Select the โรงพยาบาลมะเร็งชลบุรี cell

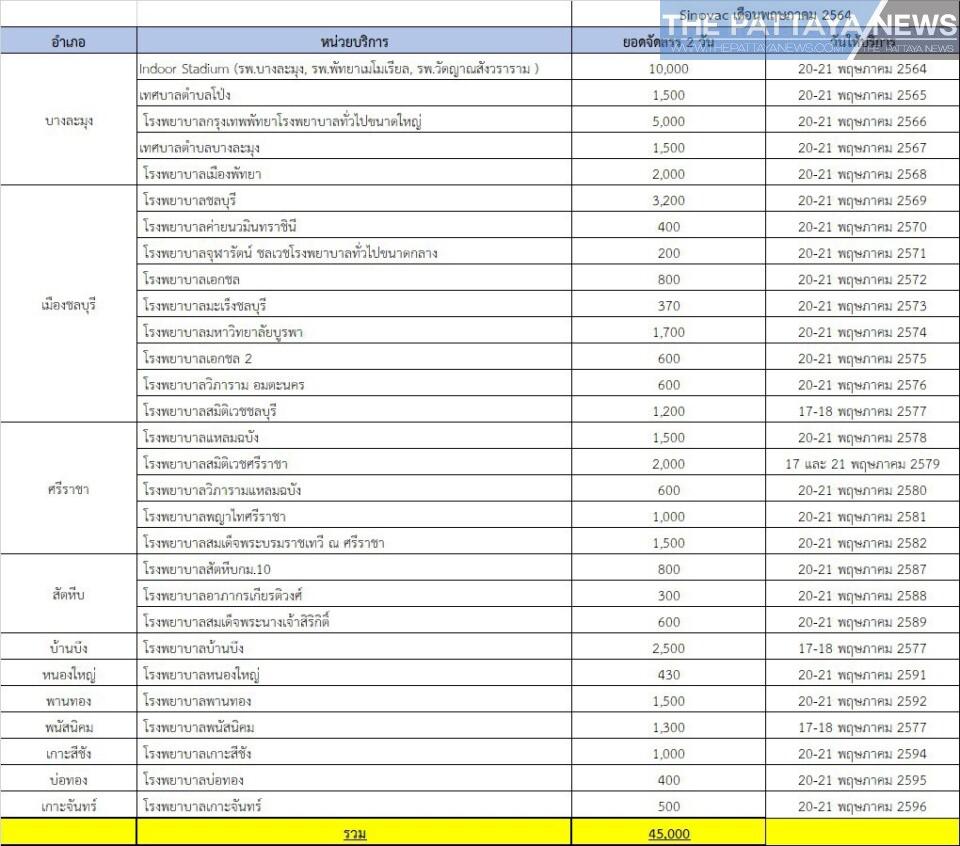354,305
